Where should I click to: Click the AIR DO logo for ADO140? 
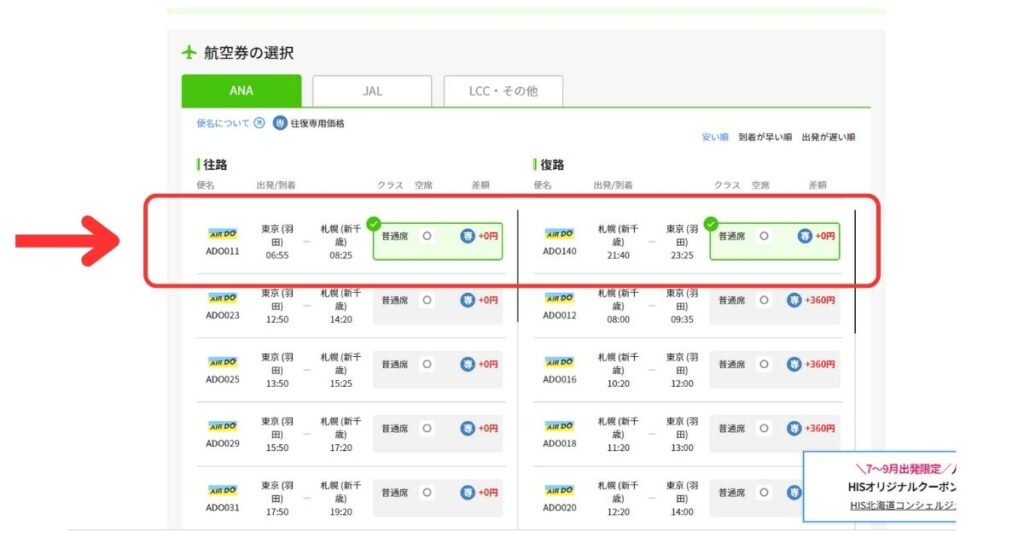(x=560, y=234)
